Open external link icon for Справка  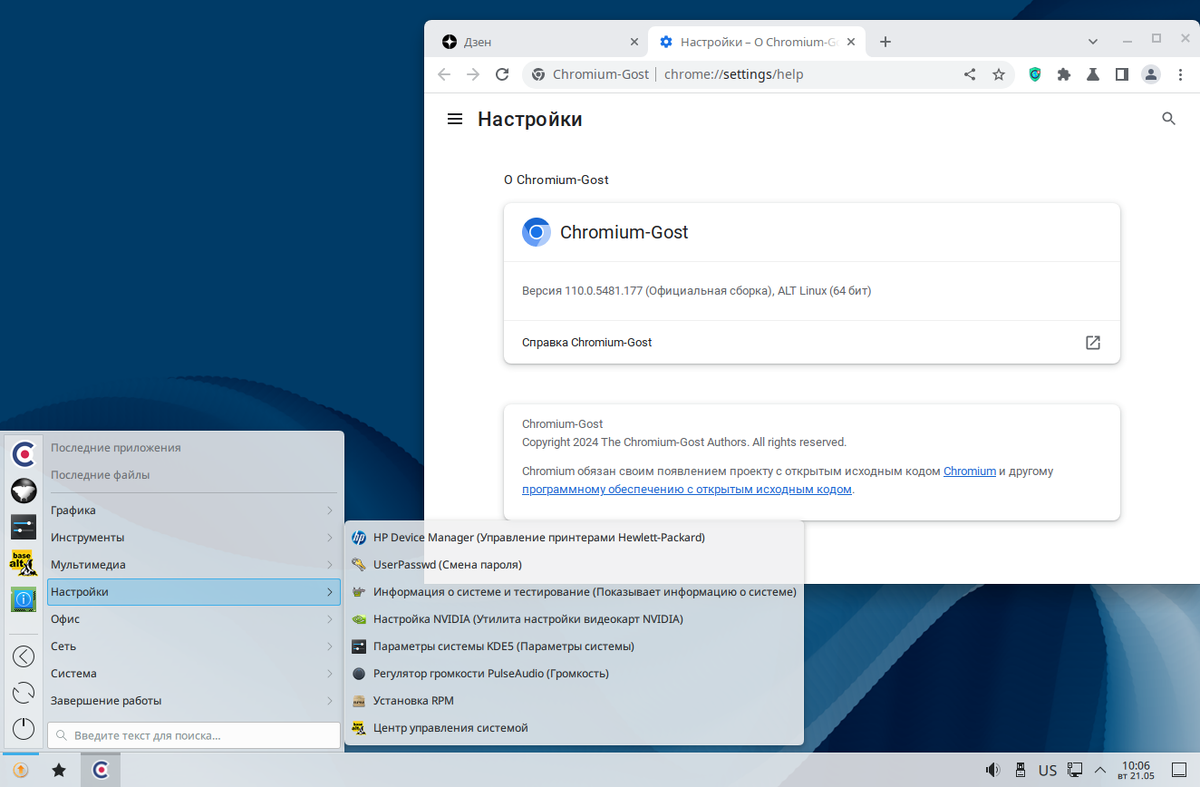1093,342
